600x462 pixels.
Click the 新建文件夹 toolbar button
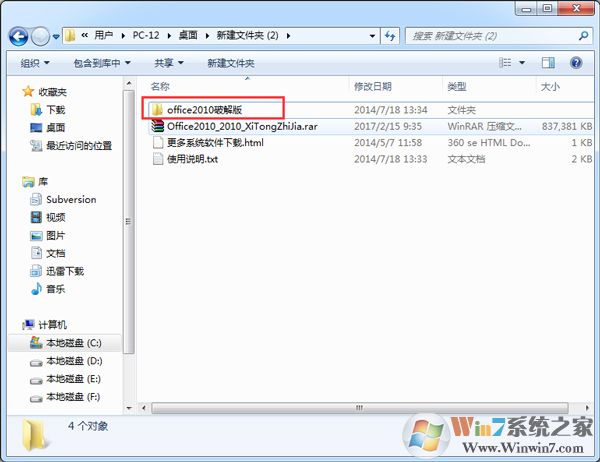coord(231,63)
